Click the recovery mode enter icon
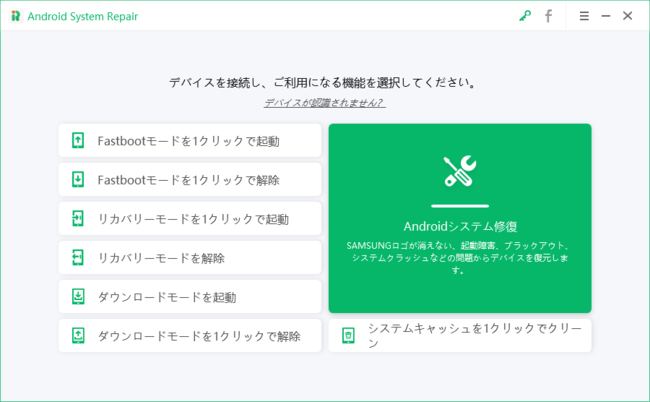The height and width of the screenshot is (402, 650). [78, 218]
